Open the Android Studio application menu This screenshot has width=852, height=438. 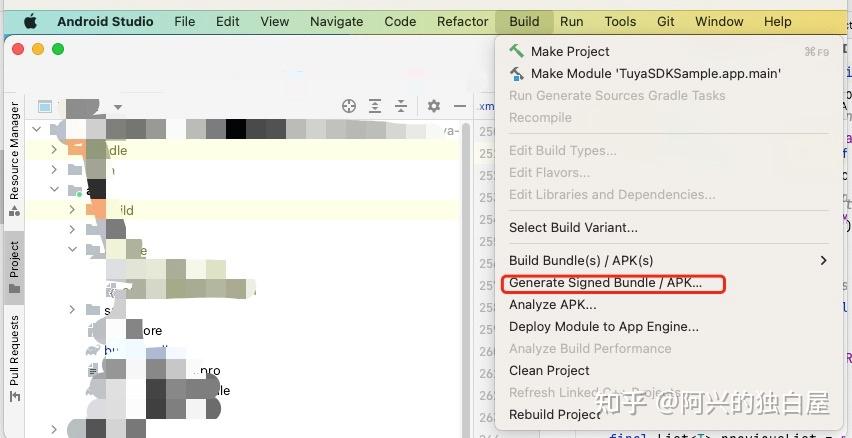105,22
